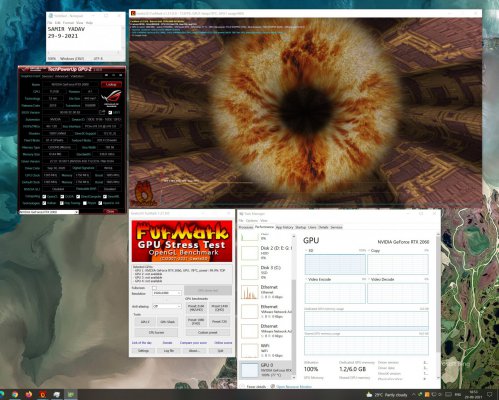Select the WiFi entry in Task Manager
The width and height of the screenshot is (499, 400).
[x=265, y=350]
